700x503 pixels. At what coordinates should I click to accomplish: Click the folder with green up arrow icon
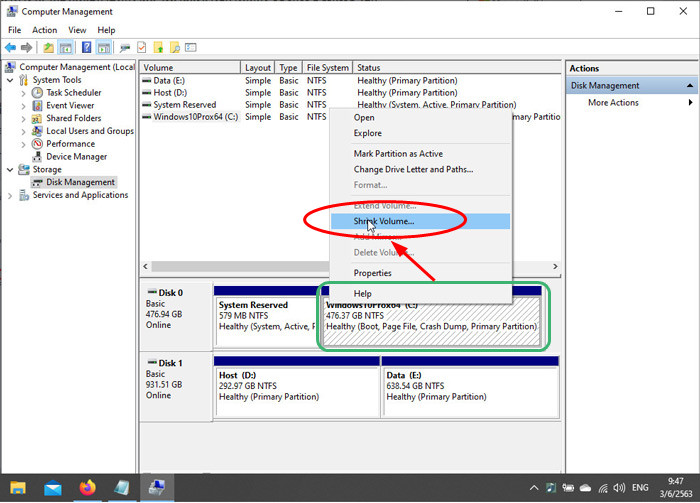158,47
